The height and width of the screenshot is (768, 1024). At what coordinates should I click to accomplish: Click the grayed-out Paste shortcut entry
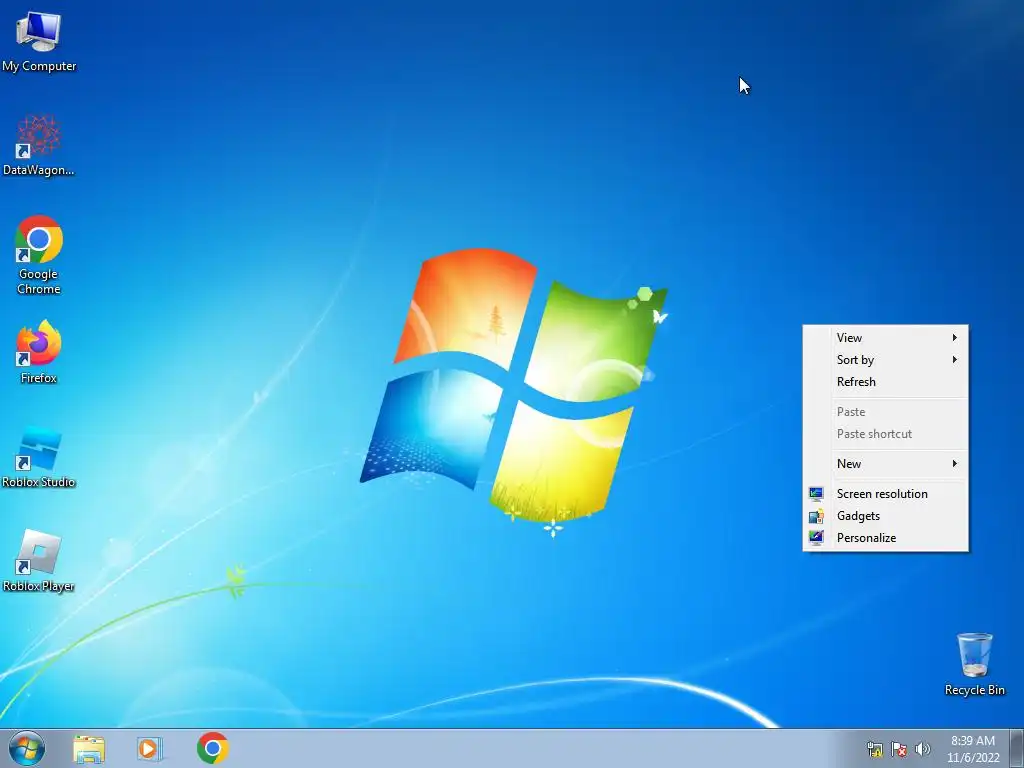[x=886, y=434]
